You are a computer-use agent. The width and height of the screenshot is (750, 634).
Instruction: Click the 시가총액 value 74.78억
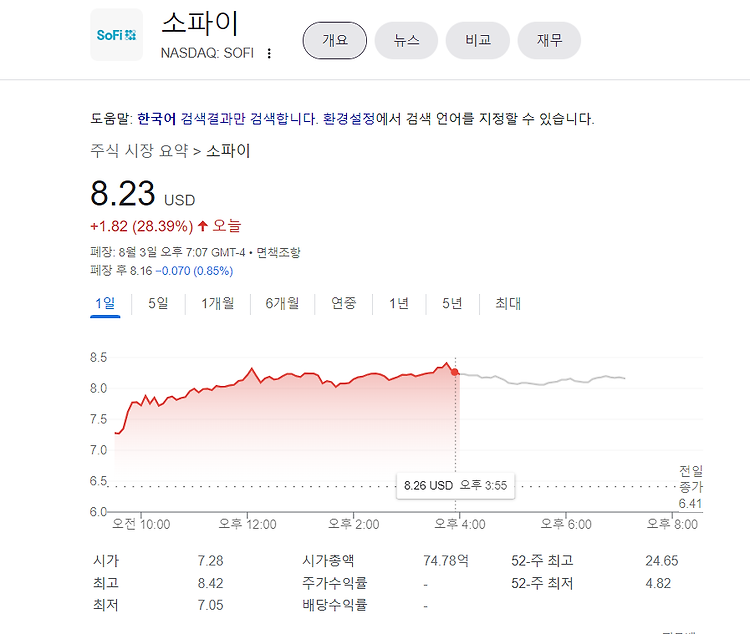(446, 560)
